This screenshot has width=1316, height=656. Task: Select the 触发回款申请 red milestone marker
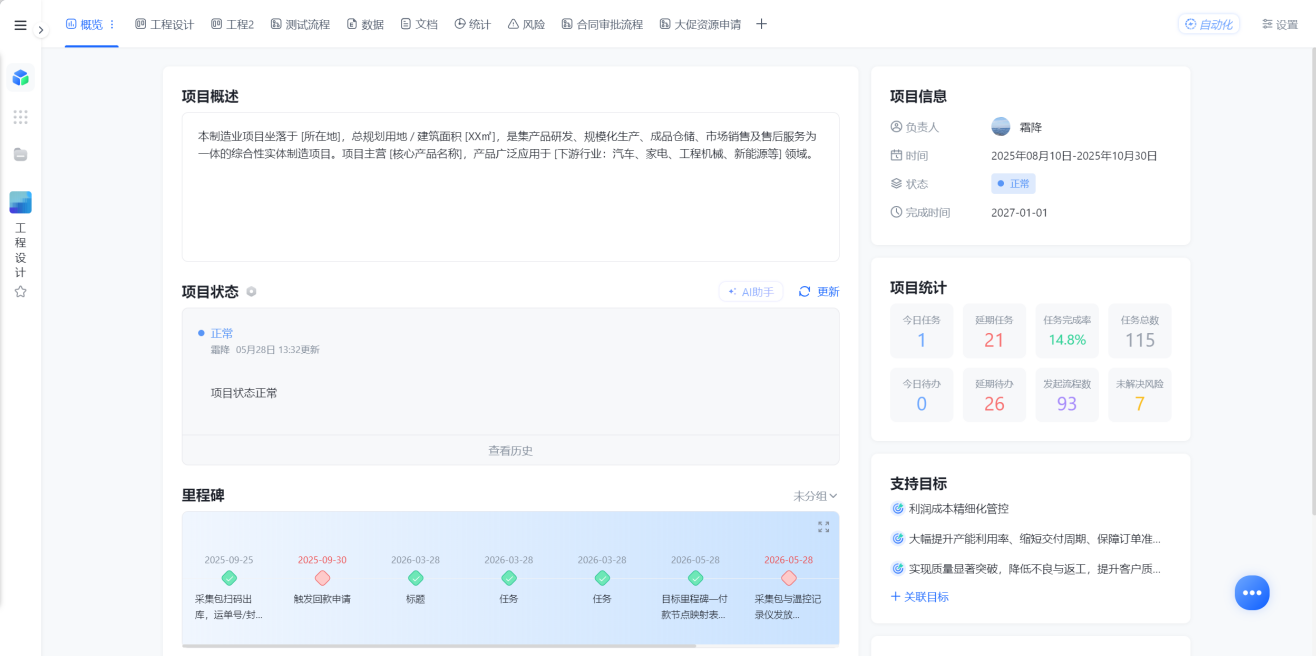[x=322, y=578]
